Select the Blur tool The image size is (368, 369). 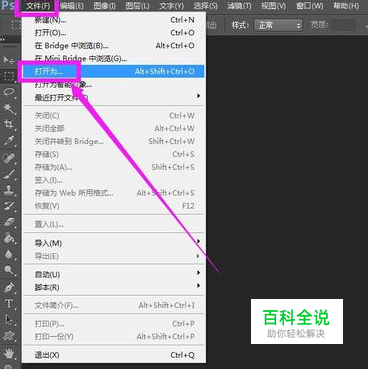(9, 254)
